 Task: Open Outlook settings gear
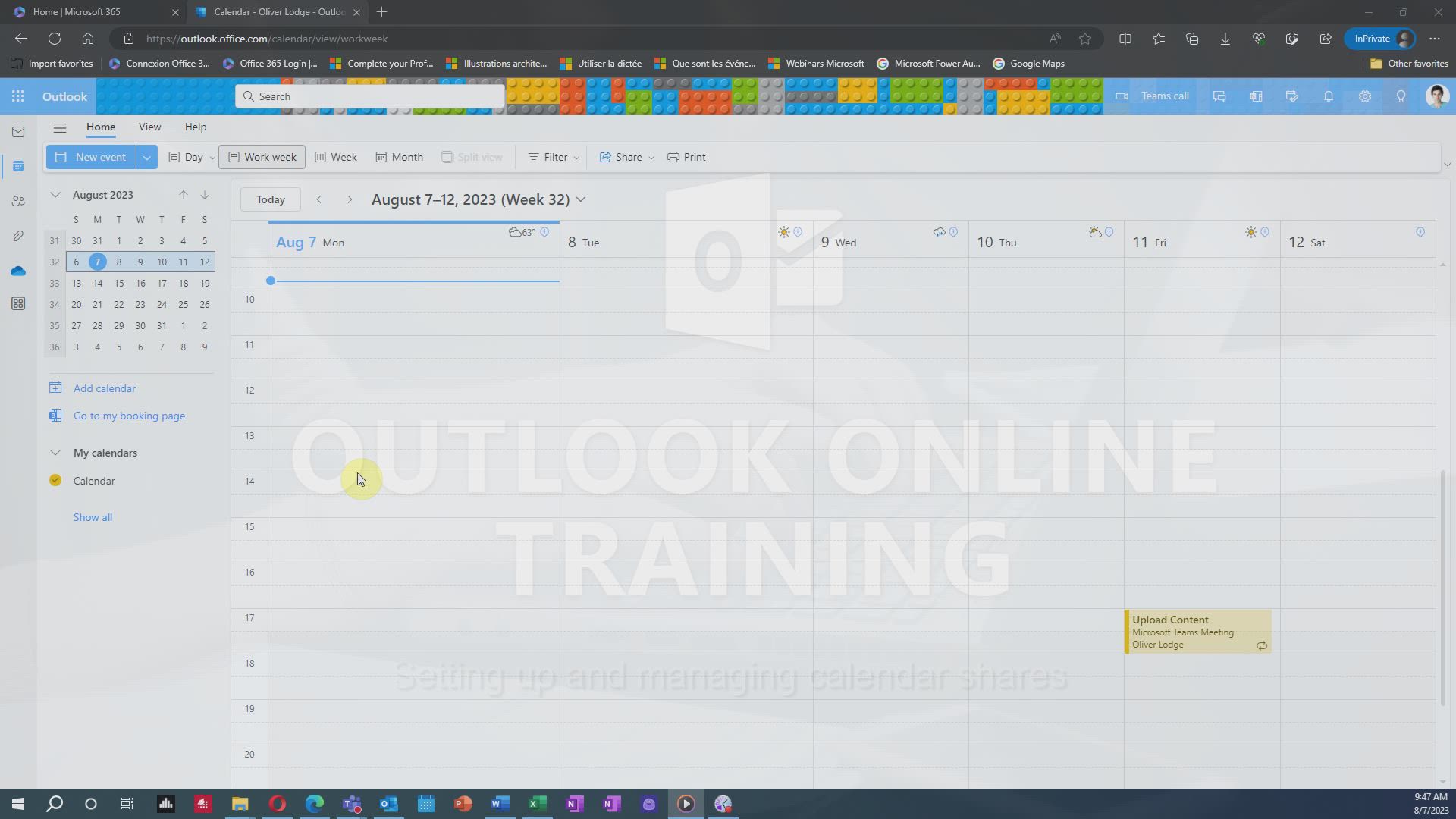click(x=1365, y=96)
